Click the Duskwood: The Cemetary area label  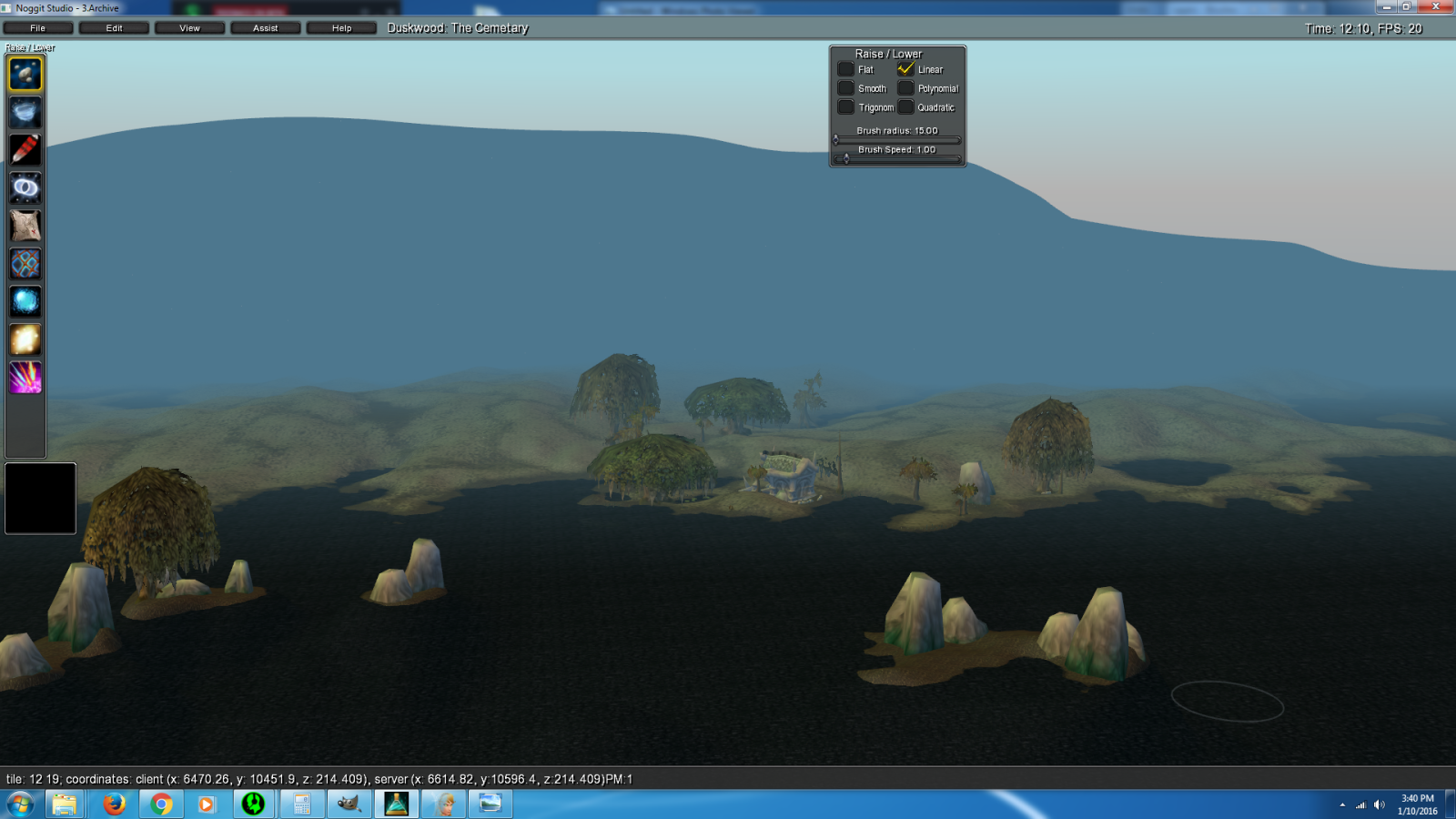pyautogui.click(x=458, y=28)
